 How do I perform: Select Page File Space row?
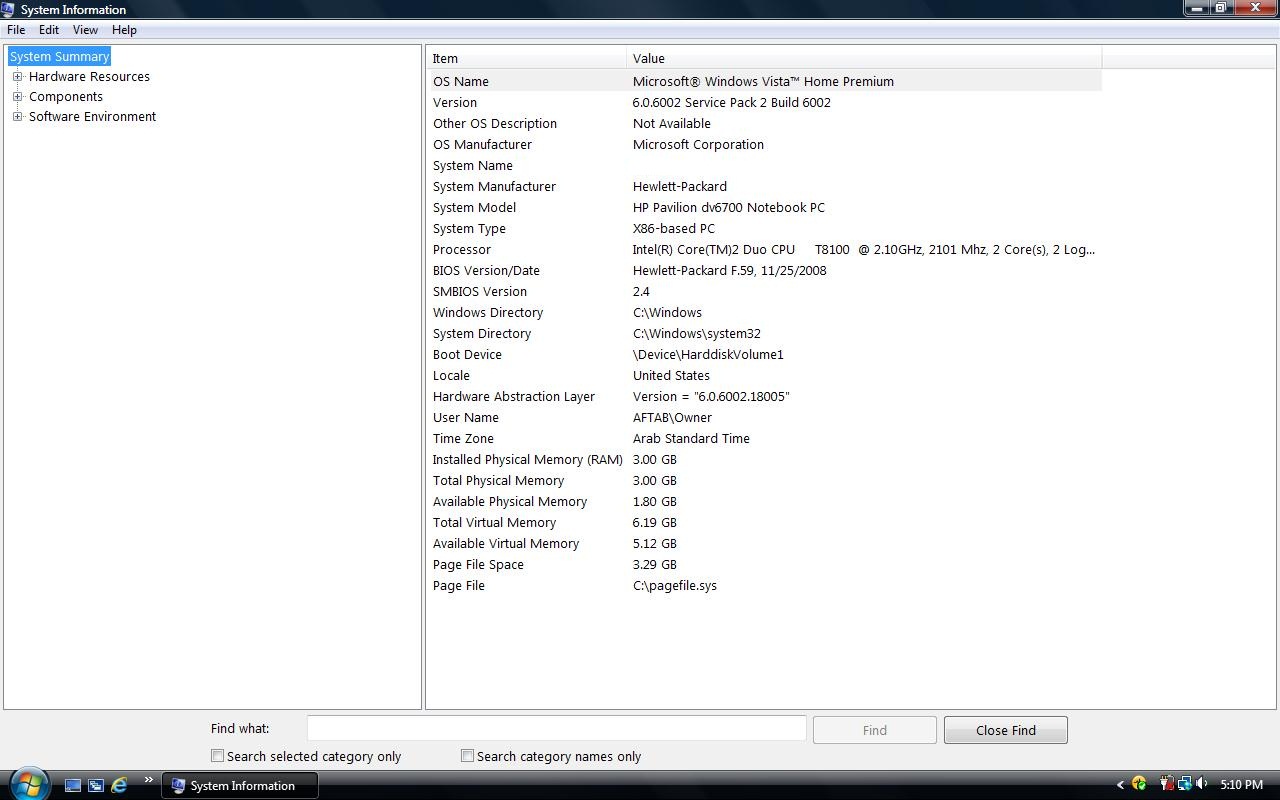(765, 564)
